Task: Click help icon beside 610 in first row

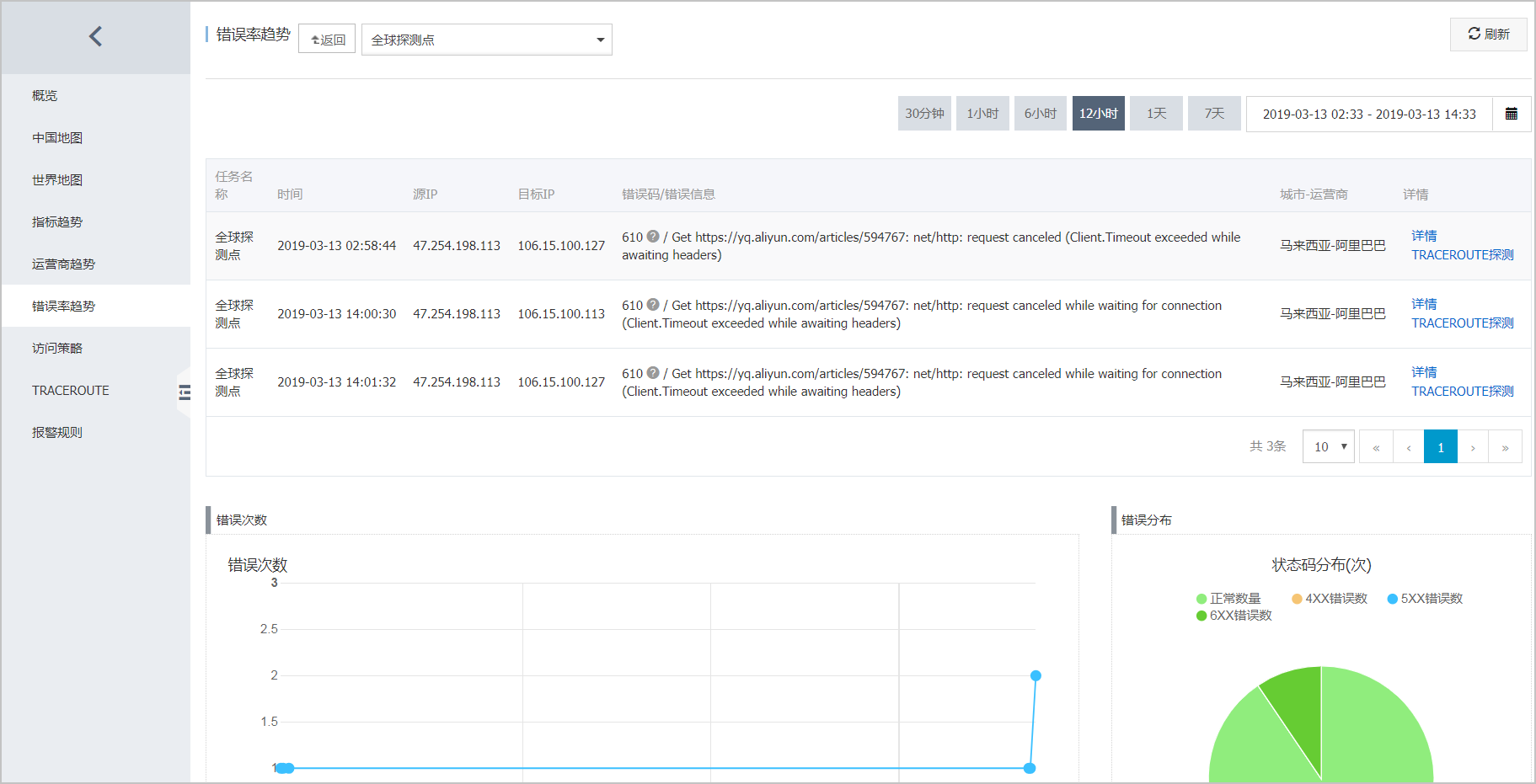Action: (653, 237)
